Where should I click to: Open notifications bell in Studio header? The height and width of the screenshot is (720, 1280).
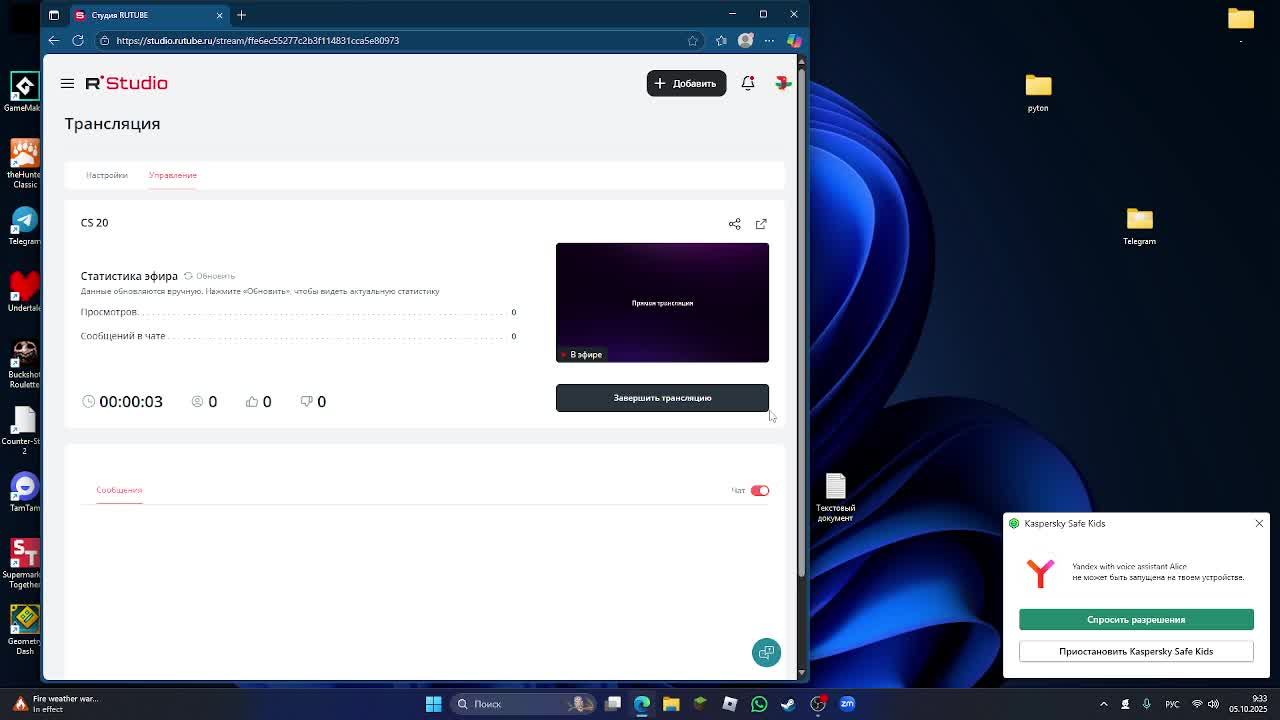(748, 83)
